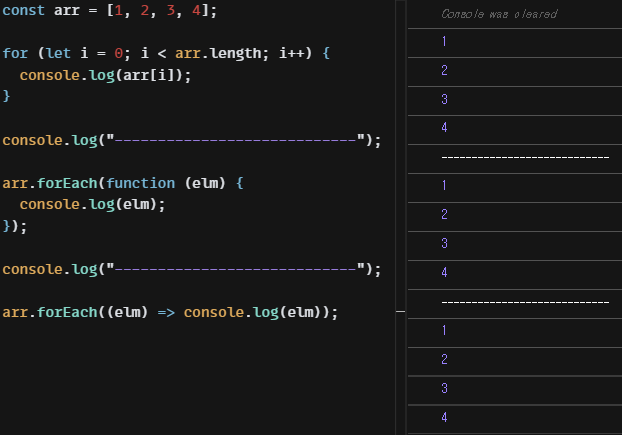The image size is (622, 435).
Task: Click the "function" keyword in forEach callback
Action: 140,183
